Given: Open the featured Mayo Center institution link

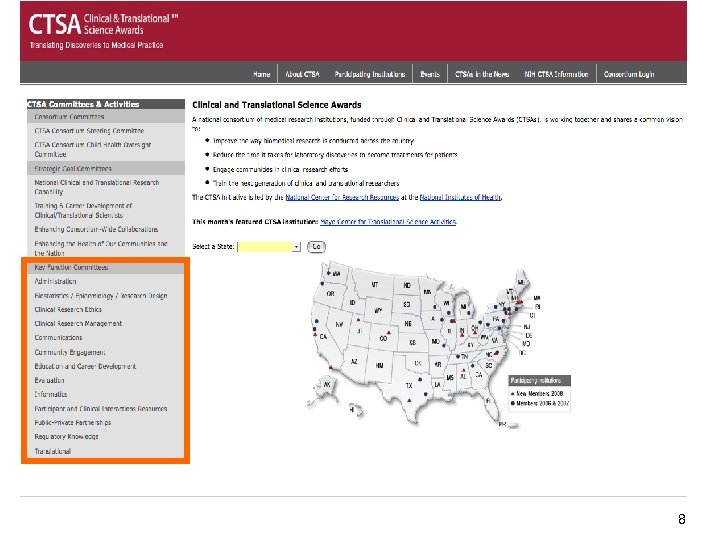Looking at the screenshot, I should click(388, 222).
